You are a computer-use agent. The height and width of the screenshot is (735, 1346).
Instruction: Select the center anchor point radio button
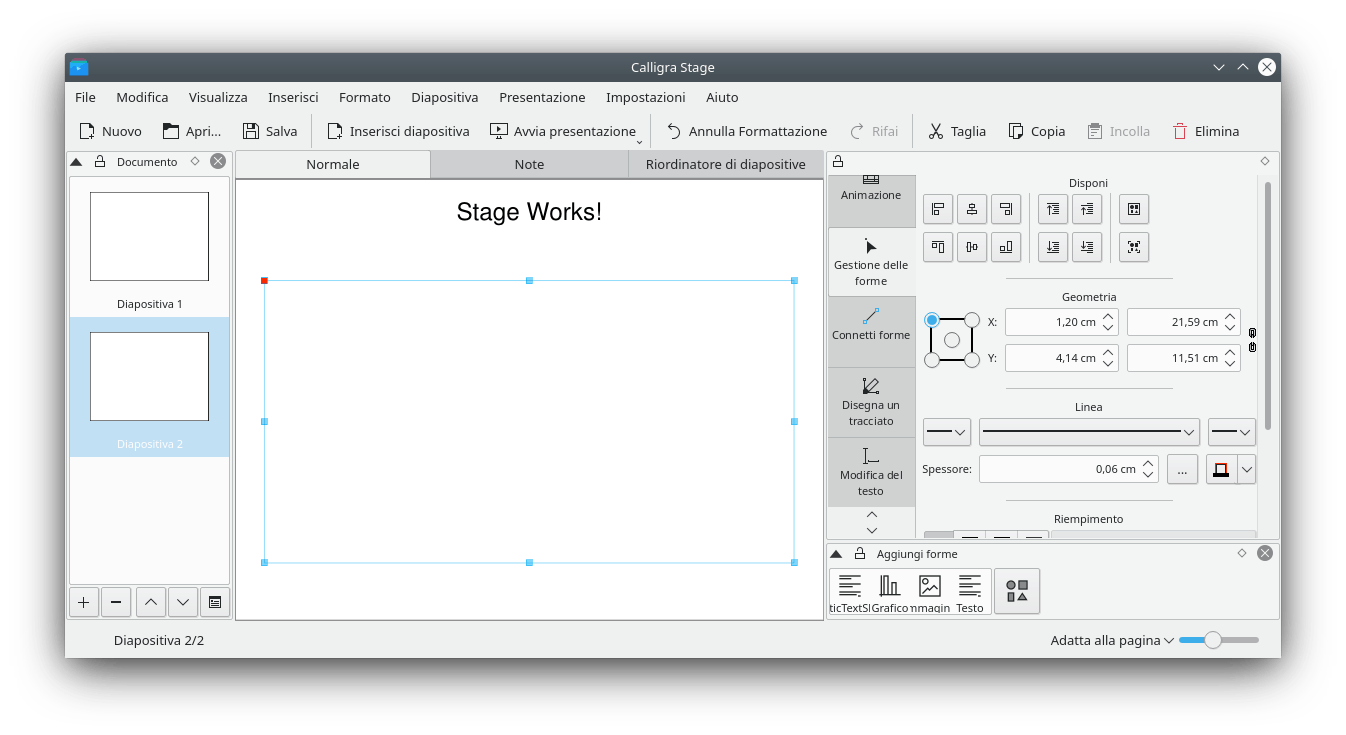(x=952, y=340)
